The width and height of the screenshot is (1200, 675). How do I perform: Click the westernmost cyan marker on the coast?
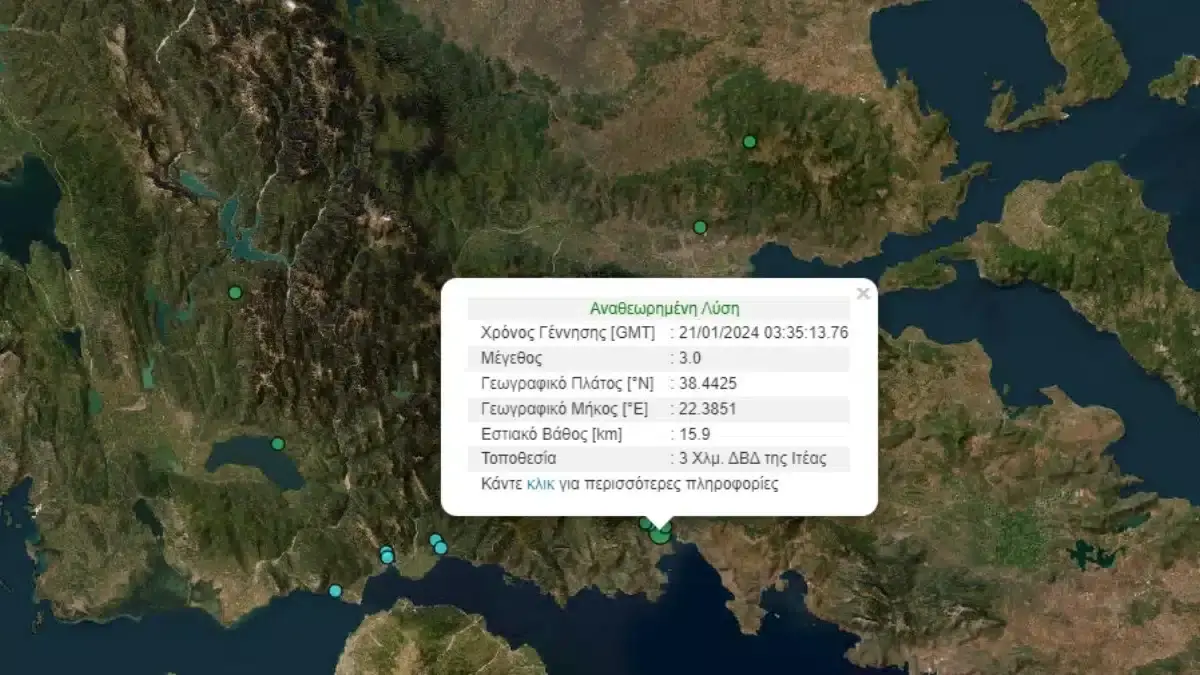click(335, 591)
